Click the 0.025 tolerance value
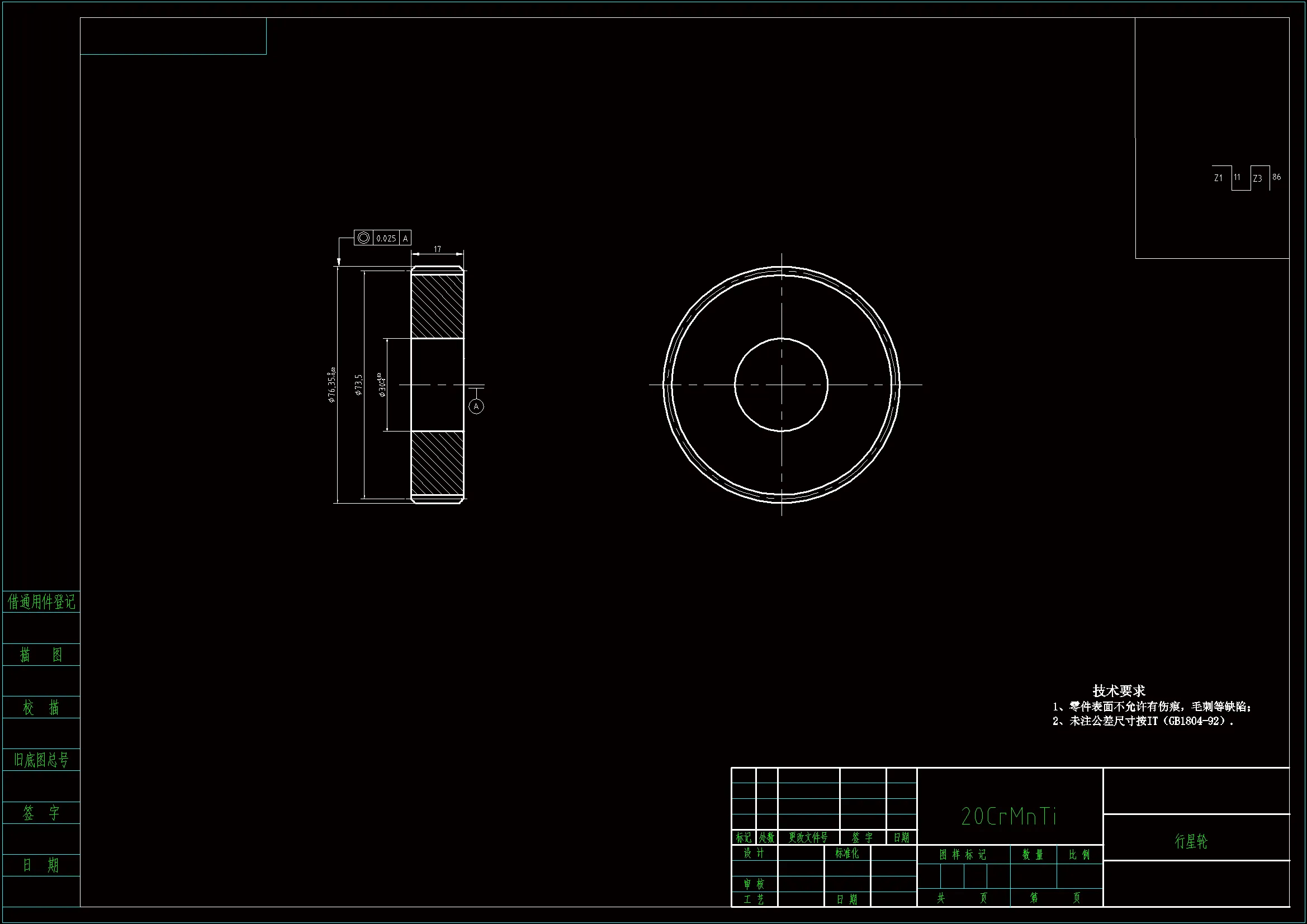 coord(386,239)
